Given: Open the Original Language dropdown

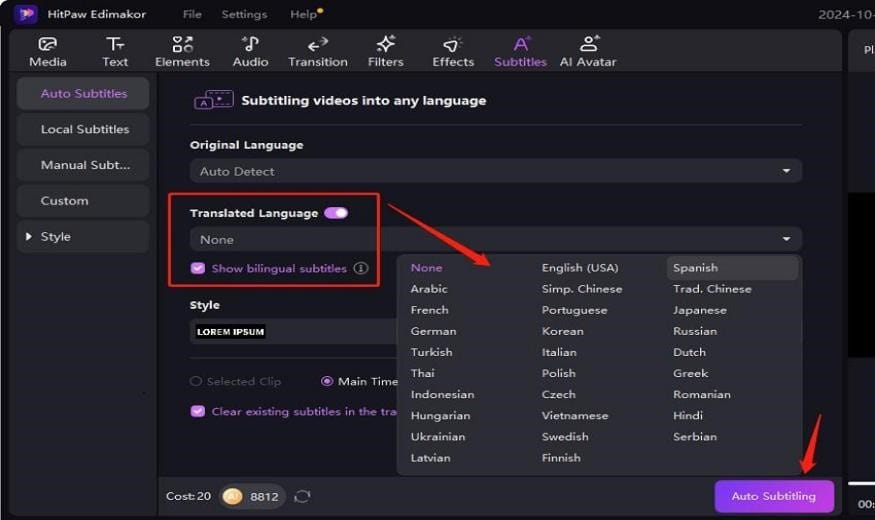Looking at the screenshot, I should coord(496,171).
